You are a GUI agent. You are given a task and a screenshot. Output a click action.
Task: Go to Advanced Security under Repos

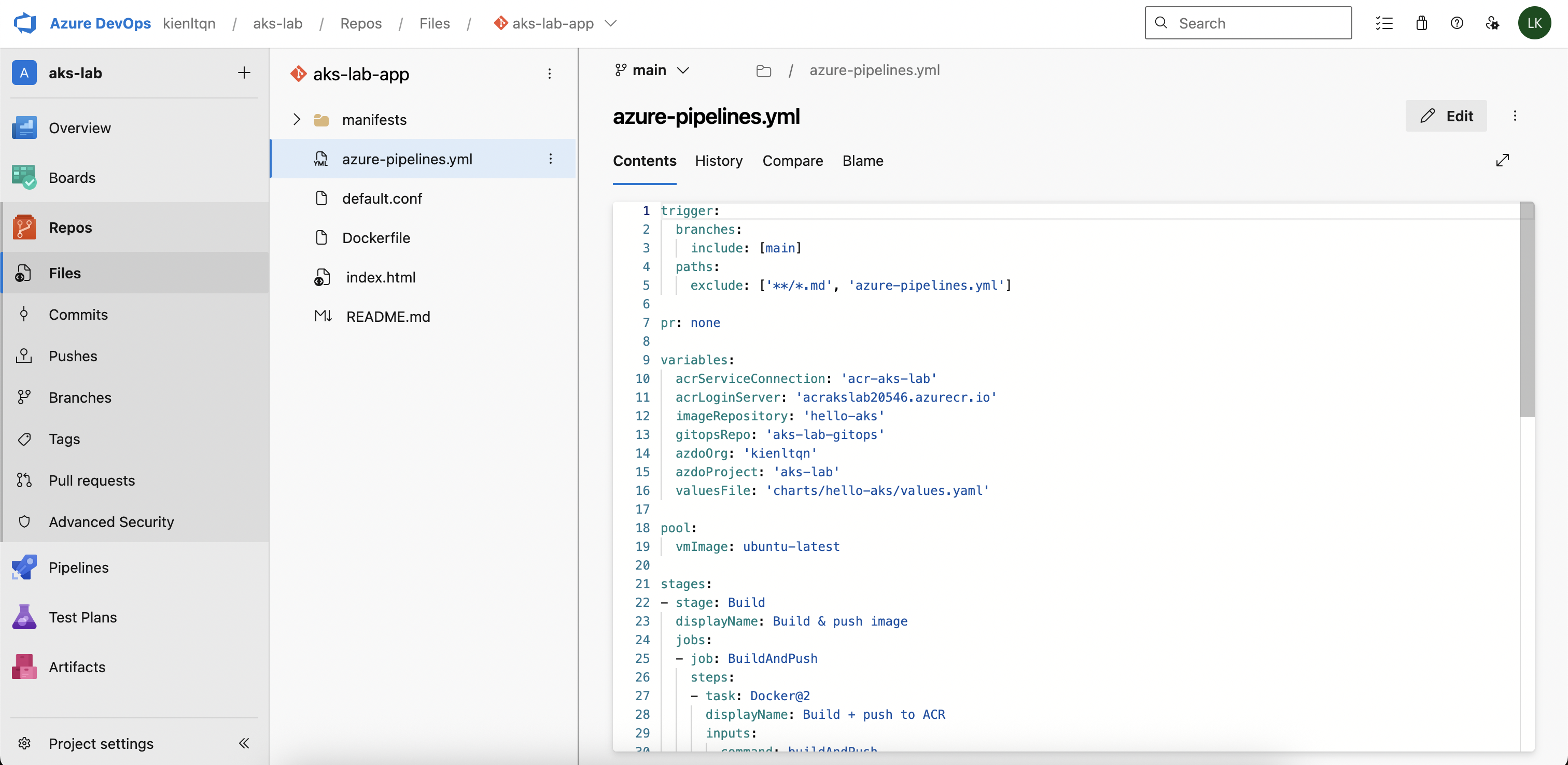(x=134, y=521)
